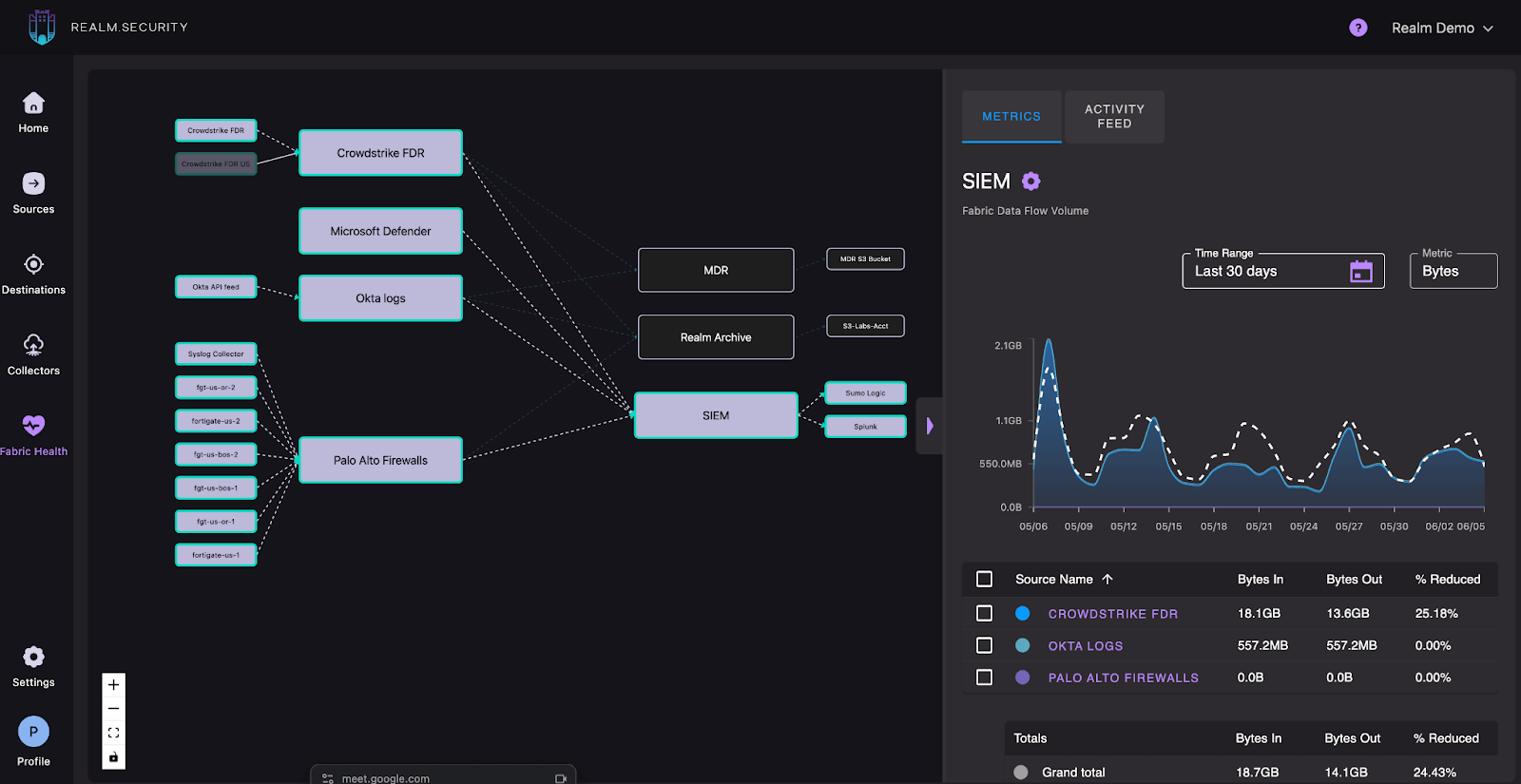Select the fgt-us-or-1 node
Screen dimensions: 1521x784
(216, 522)
